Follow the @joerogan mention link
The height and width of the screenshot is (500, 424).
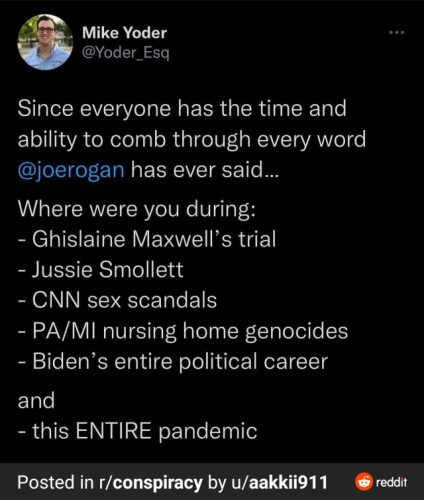pyautogui.click(x=71, y=170)
